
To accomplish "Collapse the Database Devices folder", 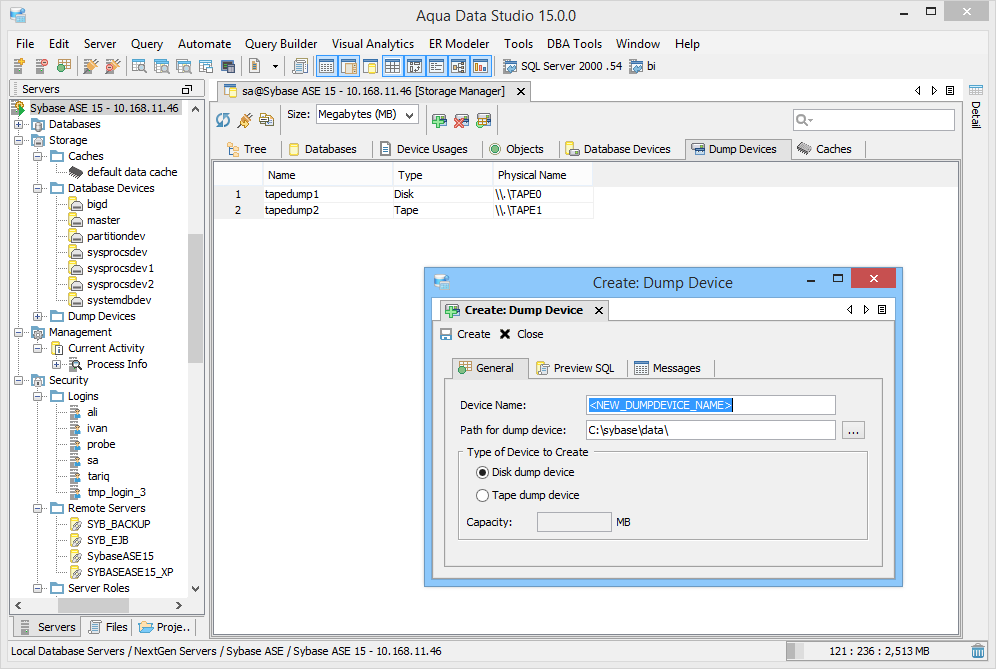I will coord(37,187).
